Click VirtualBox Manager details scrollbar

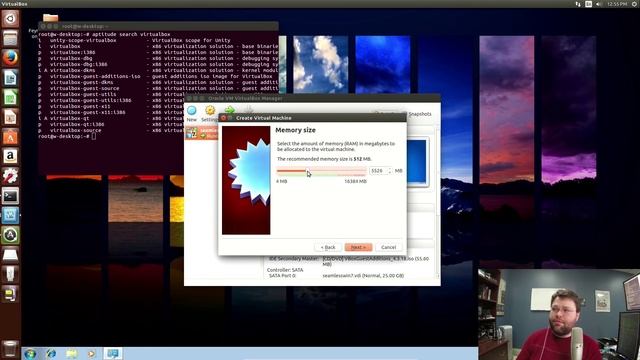click(438, 202)
